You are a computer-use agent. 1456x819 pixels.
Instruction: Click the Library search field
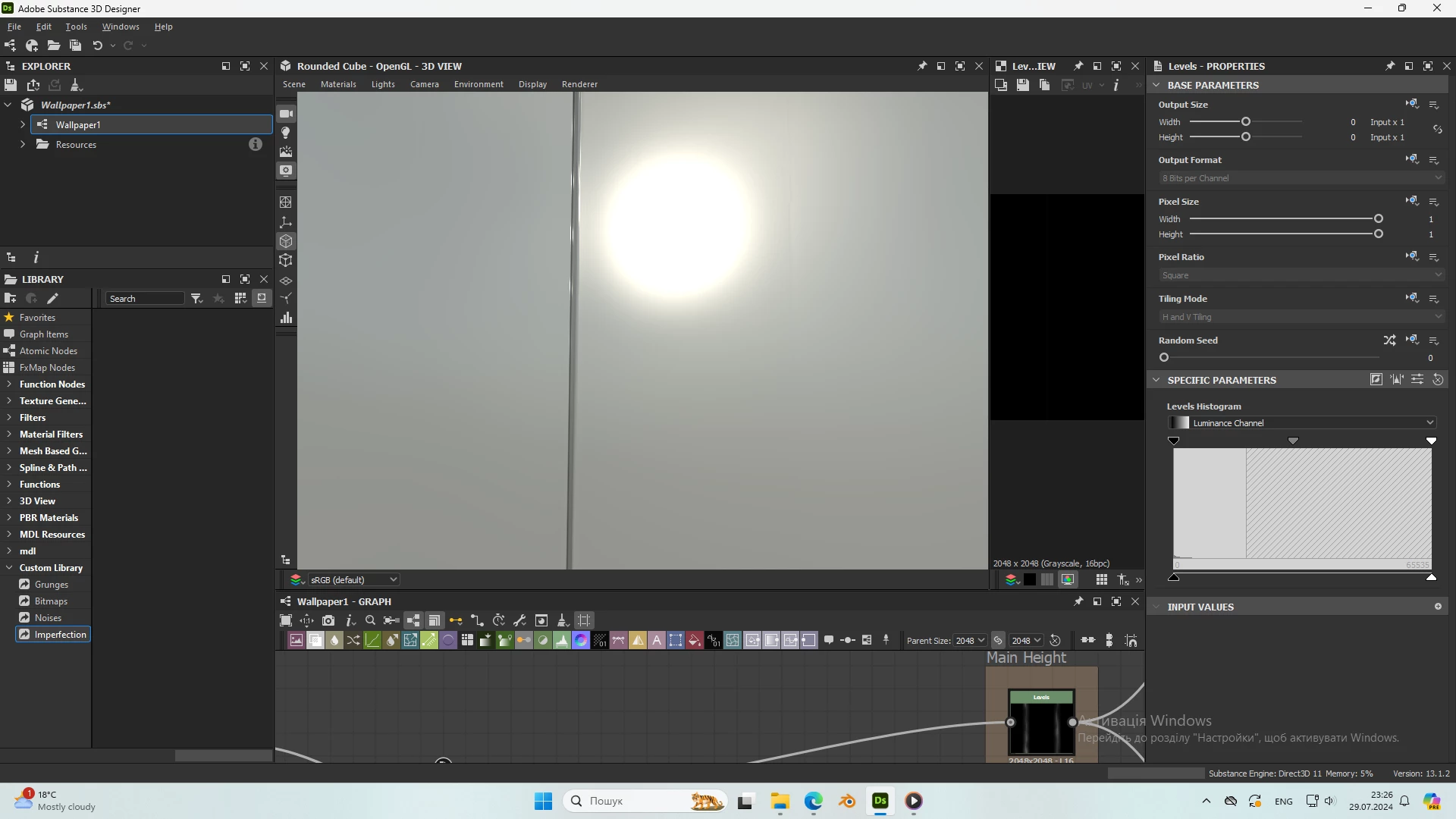tap(144, 299)
